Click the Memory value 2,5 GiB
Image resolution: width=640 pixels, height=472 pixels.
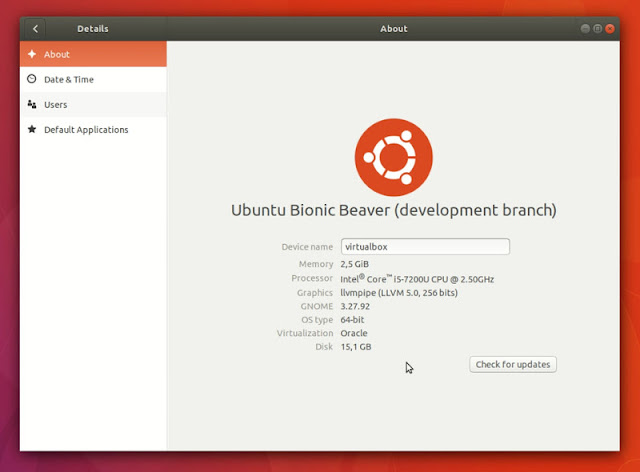pos(355,264)
